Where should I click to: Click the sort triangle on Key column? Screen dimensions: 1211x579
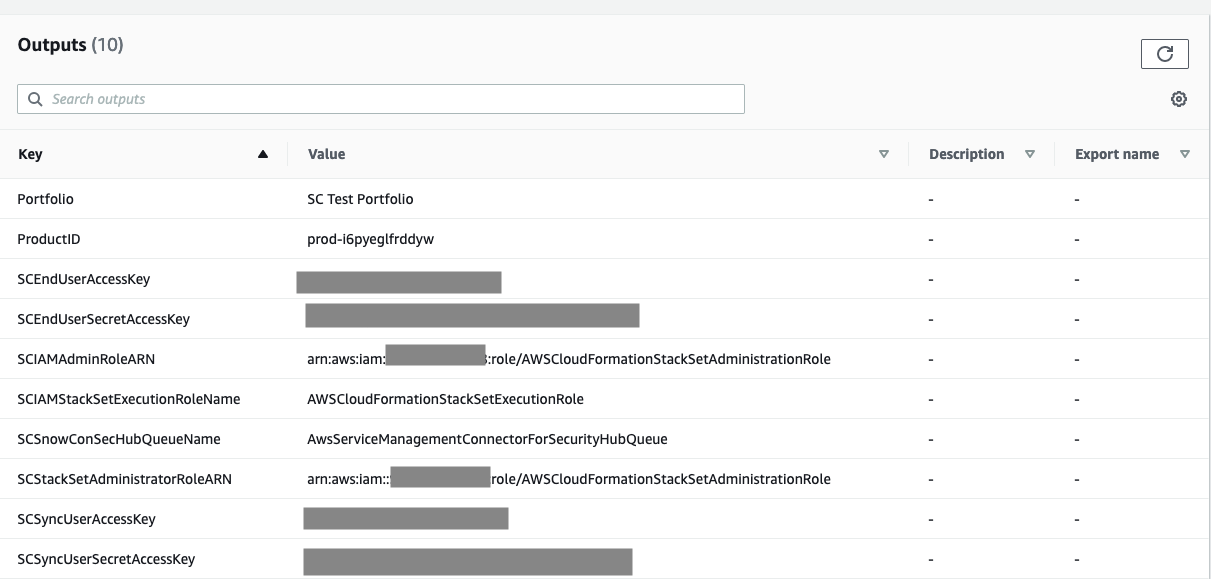262,153
